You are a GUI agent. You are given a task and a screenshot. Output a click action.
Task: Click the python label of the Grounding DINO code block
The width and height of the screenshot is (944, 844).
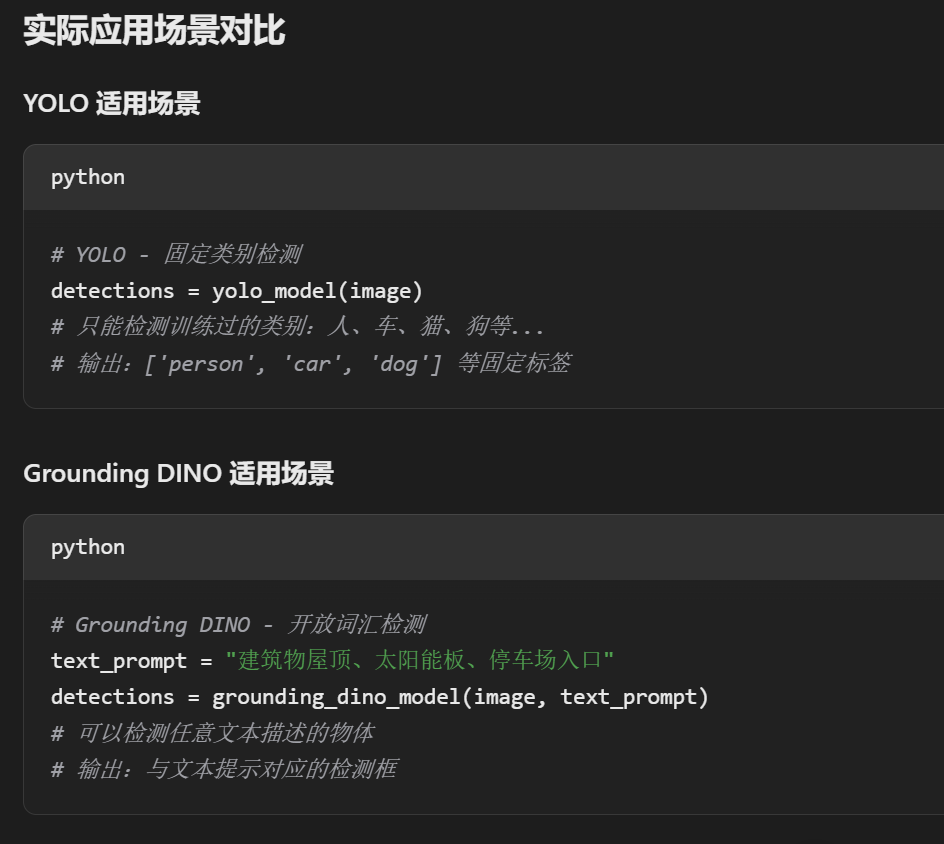point(88,547)
